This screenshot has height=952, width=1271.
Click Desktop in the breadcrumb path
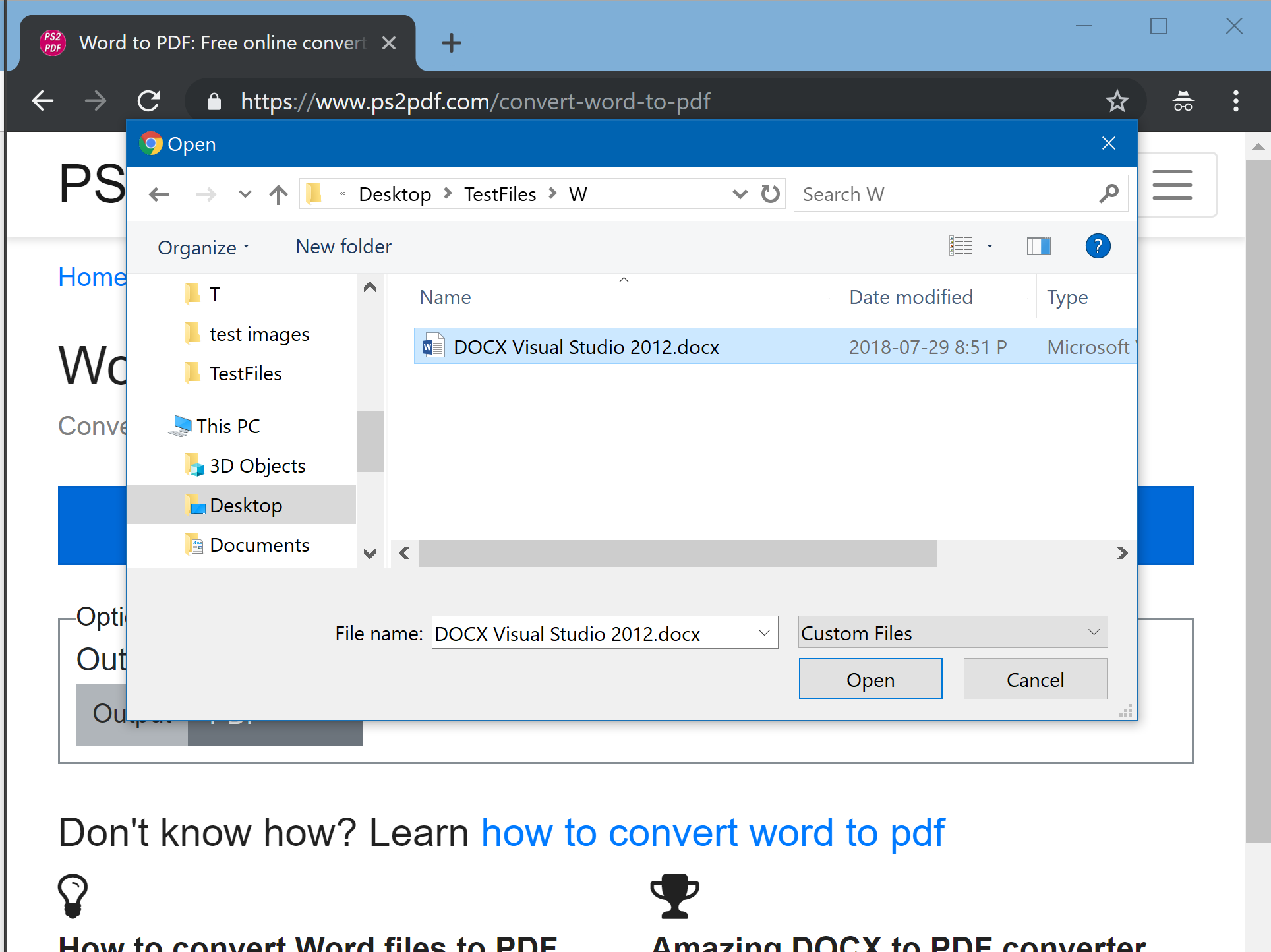coord(395,194)
